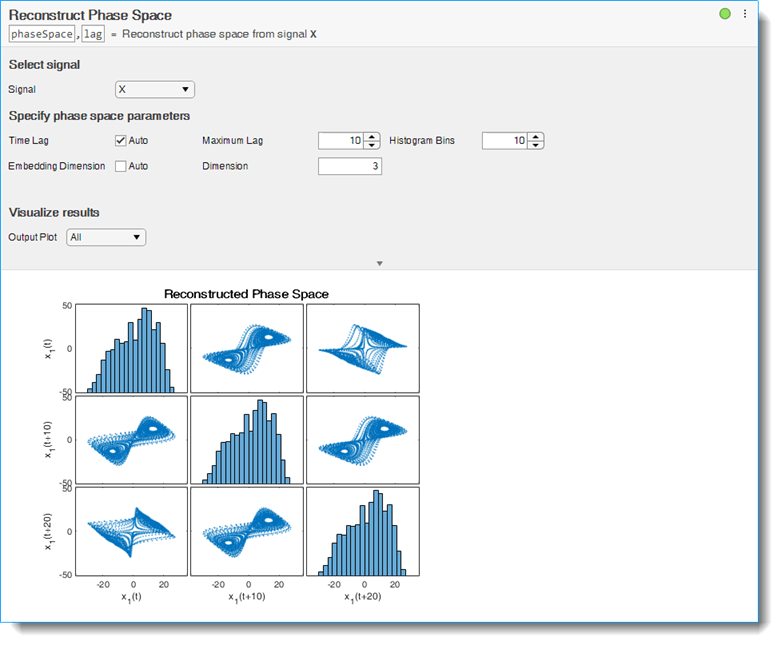This screenshot has width=781, height=645.
Task: Uncheck the Time Lag Auto checkbox
Action: point(121,141)
